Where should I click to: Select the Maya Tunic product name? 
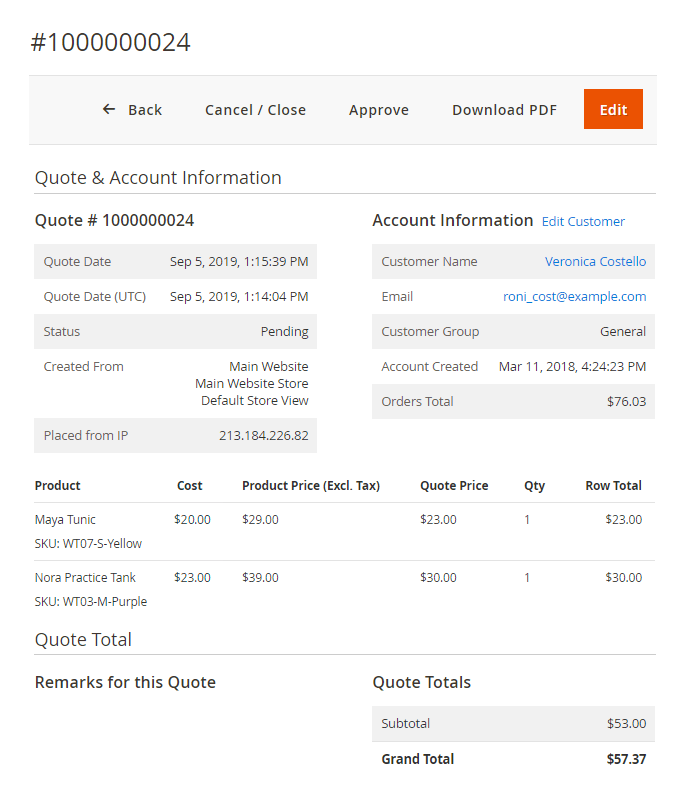point(65,520)
